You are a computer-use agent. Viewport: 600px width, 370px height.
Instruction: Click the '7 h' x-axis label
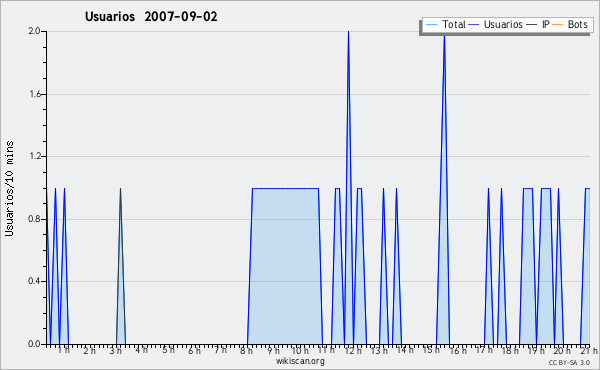pyautogui.click(x=220, y=350)
